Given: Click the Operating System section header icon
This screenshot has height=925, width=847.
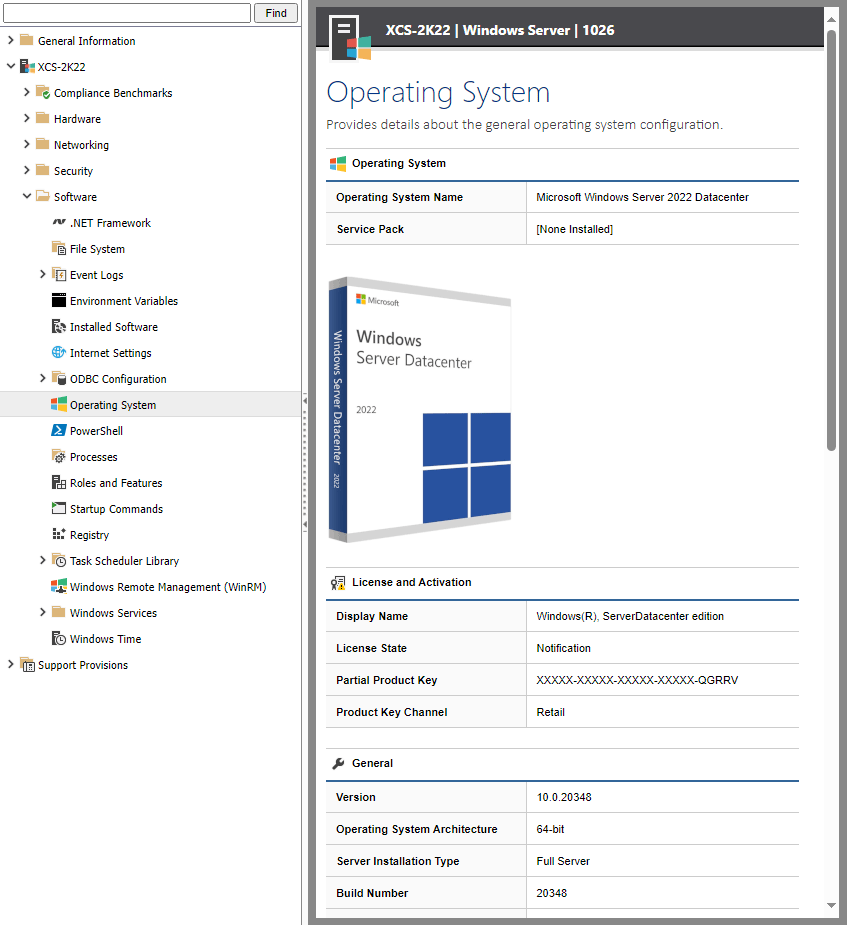Looking at the screenshot, I should coord(338,163).
